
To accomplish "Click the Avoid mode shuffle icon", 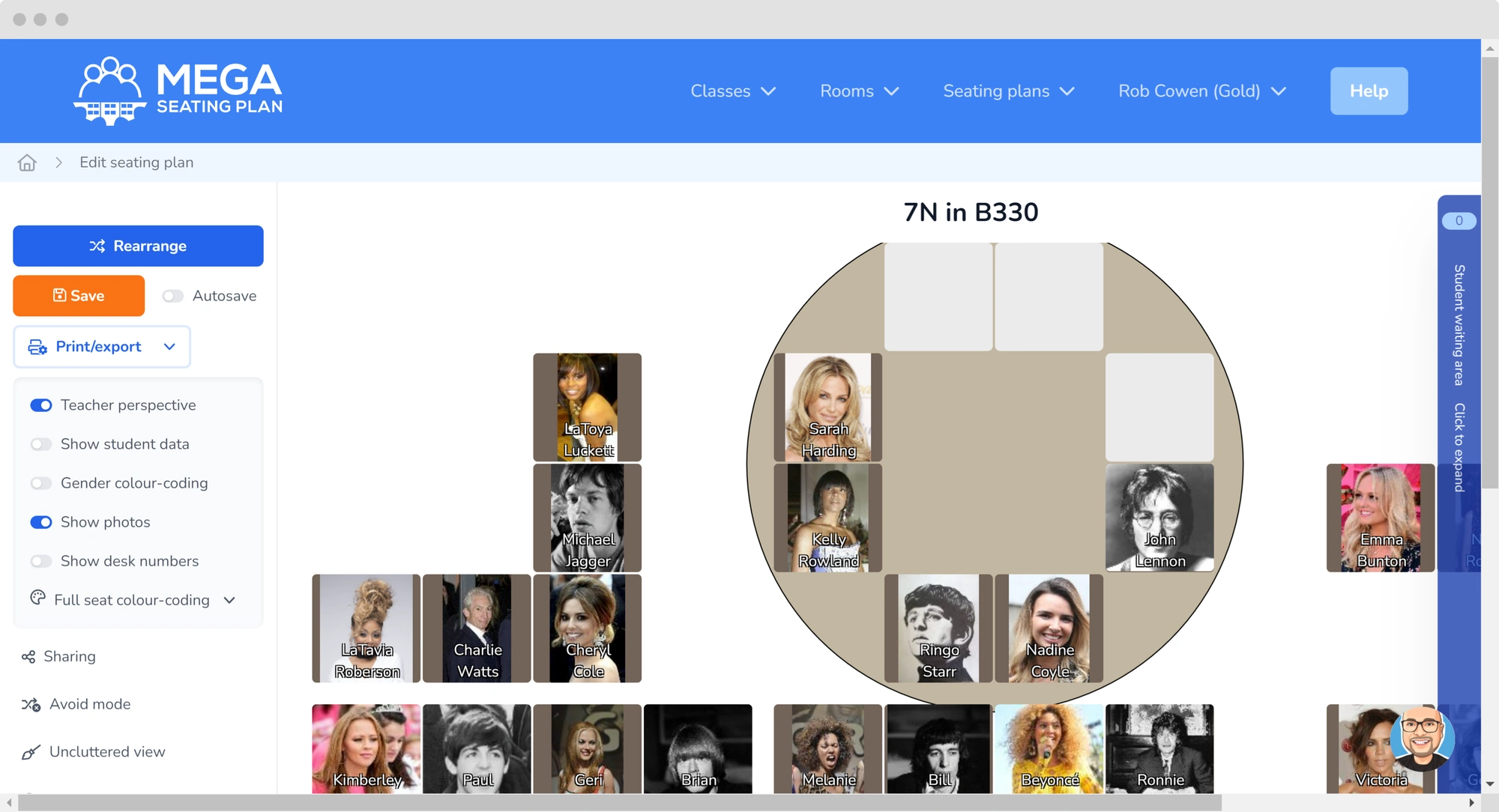I will [x=31, y=705].
